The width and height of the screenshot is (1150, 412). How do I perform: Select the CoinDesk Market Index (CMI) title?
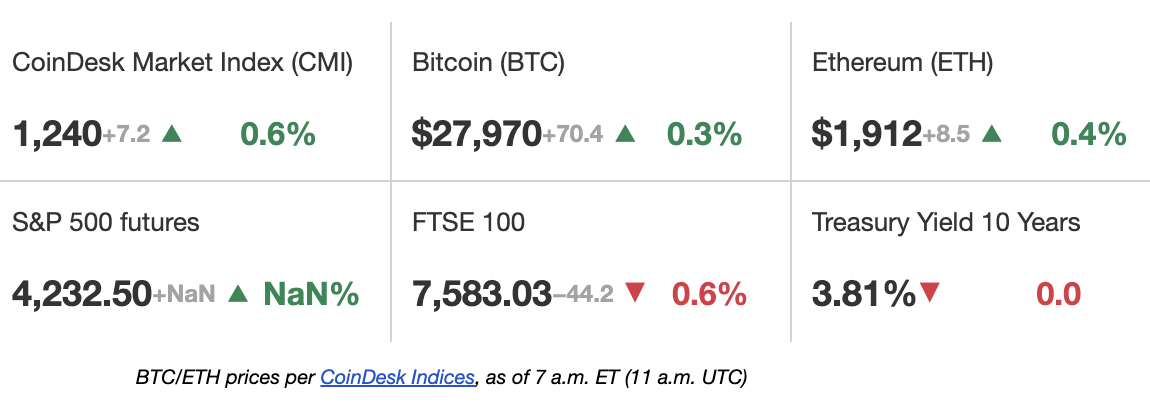tap(183, 63)
